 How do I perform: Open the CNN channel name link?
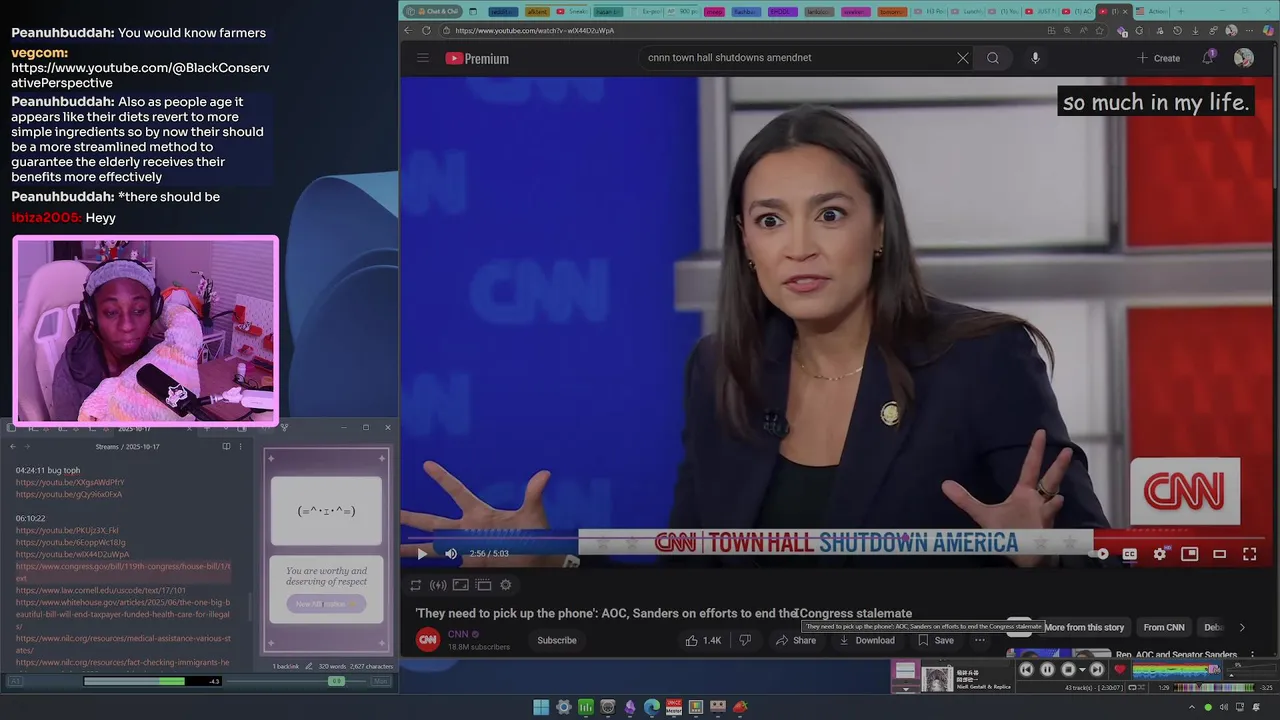point(458,634)
